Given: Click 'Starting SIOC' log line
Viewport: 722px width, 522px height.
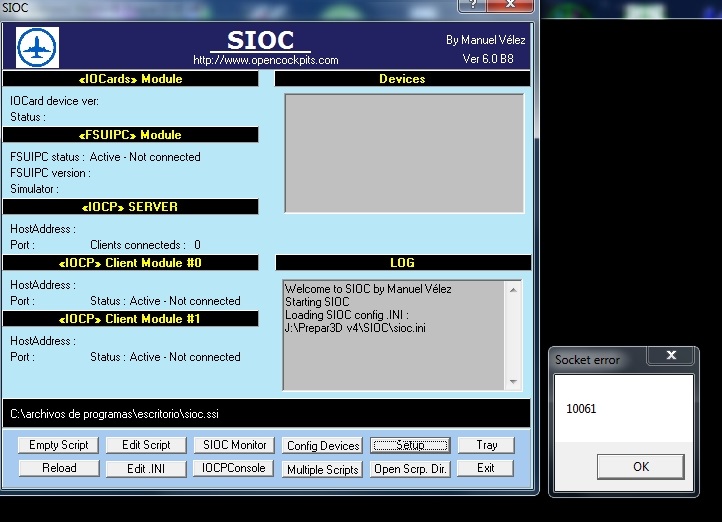Looking at the screenshot, I should click(317, 302).
